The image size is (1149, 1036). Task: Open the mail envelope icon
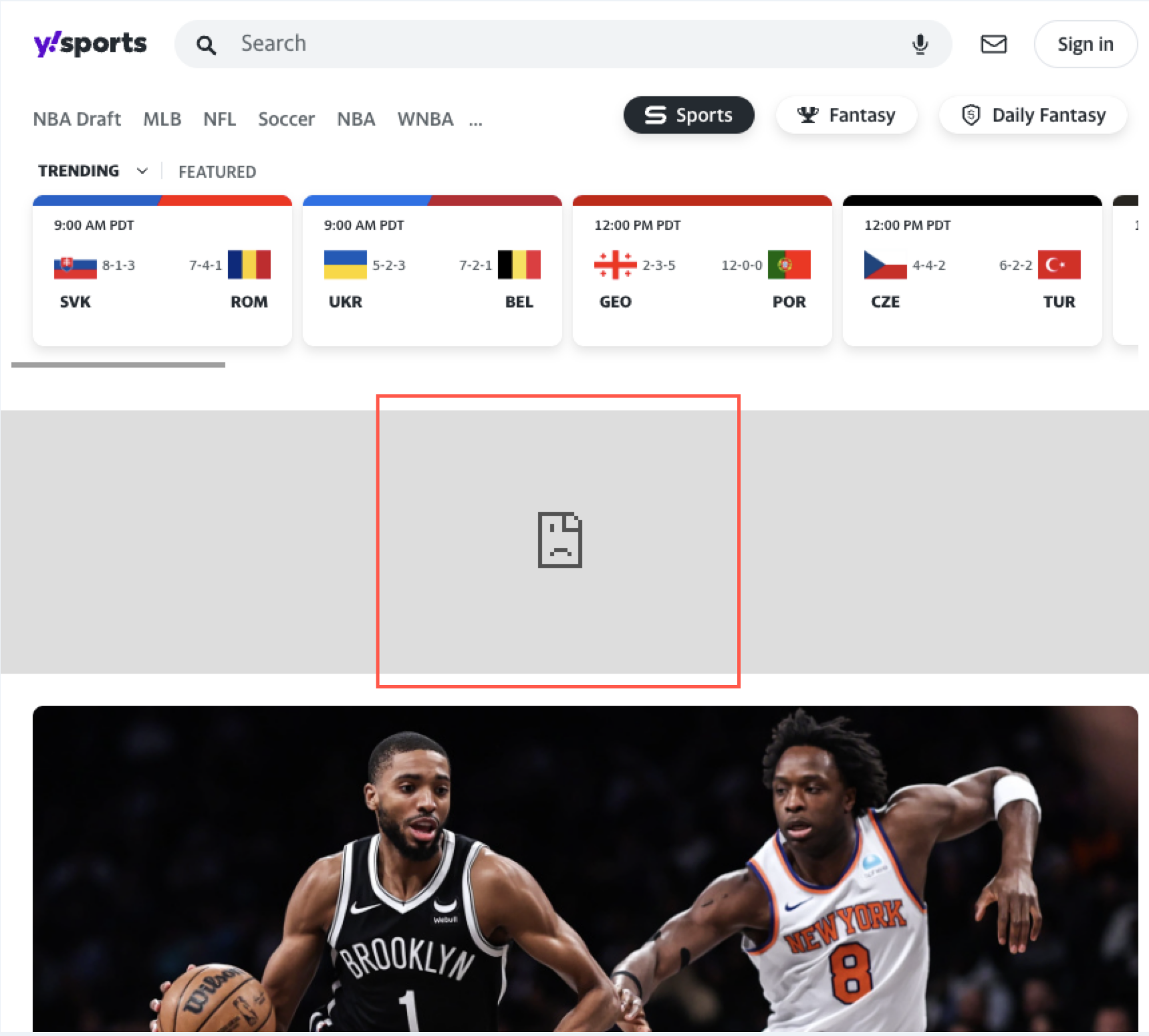click(993, 44)
